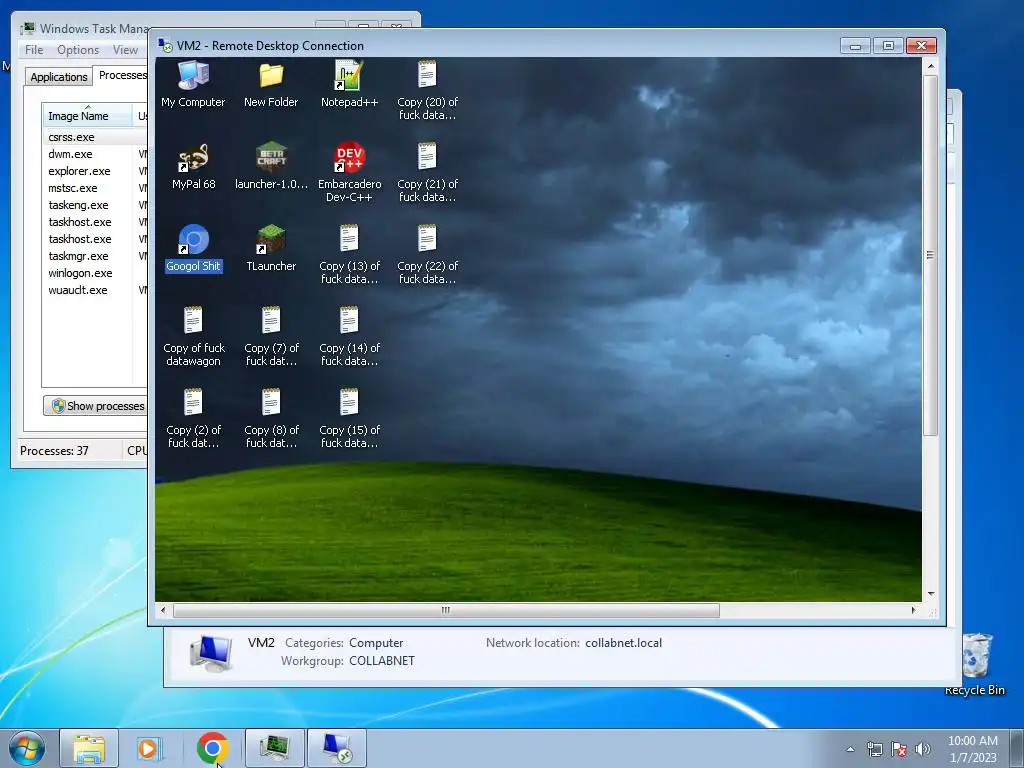Viewport: 1024px width, 768px height.
Task: Open the taskbar clock showing 10:00 AM
Action: pyautogui.click(x=972, y=749)
